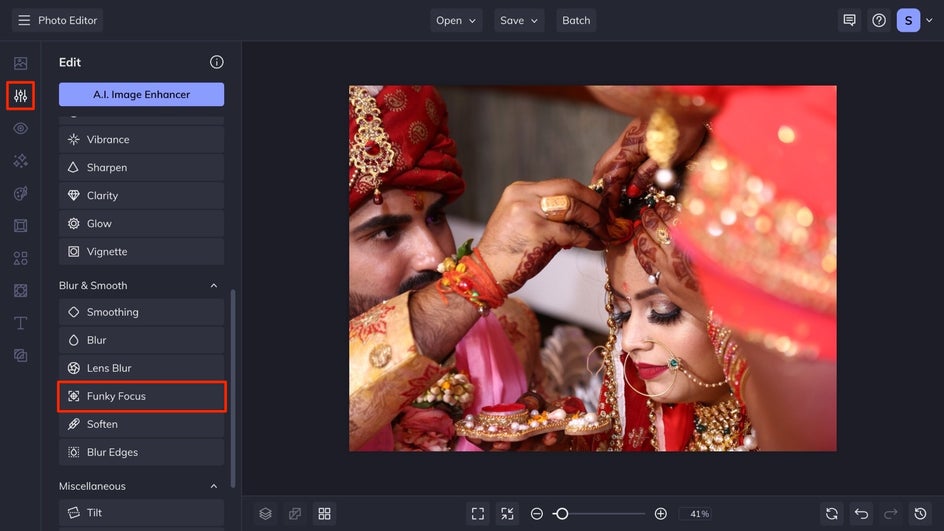Open the Frames panel icon

pyautogui.click(x=20, y=226)
